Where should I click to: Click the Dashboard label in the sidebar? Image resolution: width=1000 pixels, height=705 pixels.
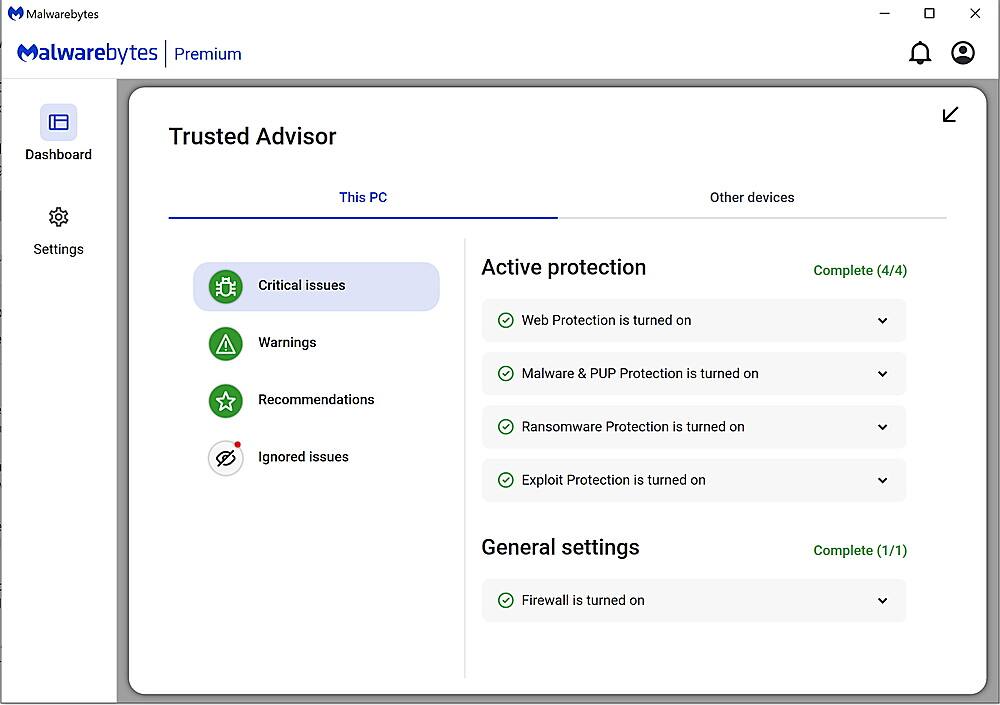(58, 154)
